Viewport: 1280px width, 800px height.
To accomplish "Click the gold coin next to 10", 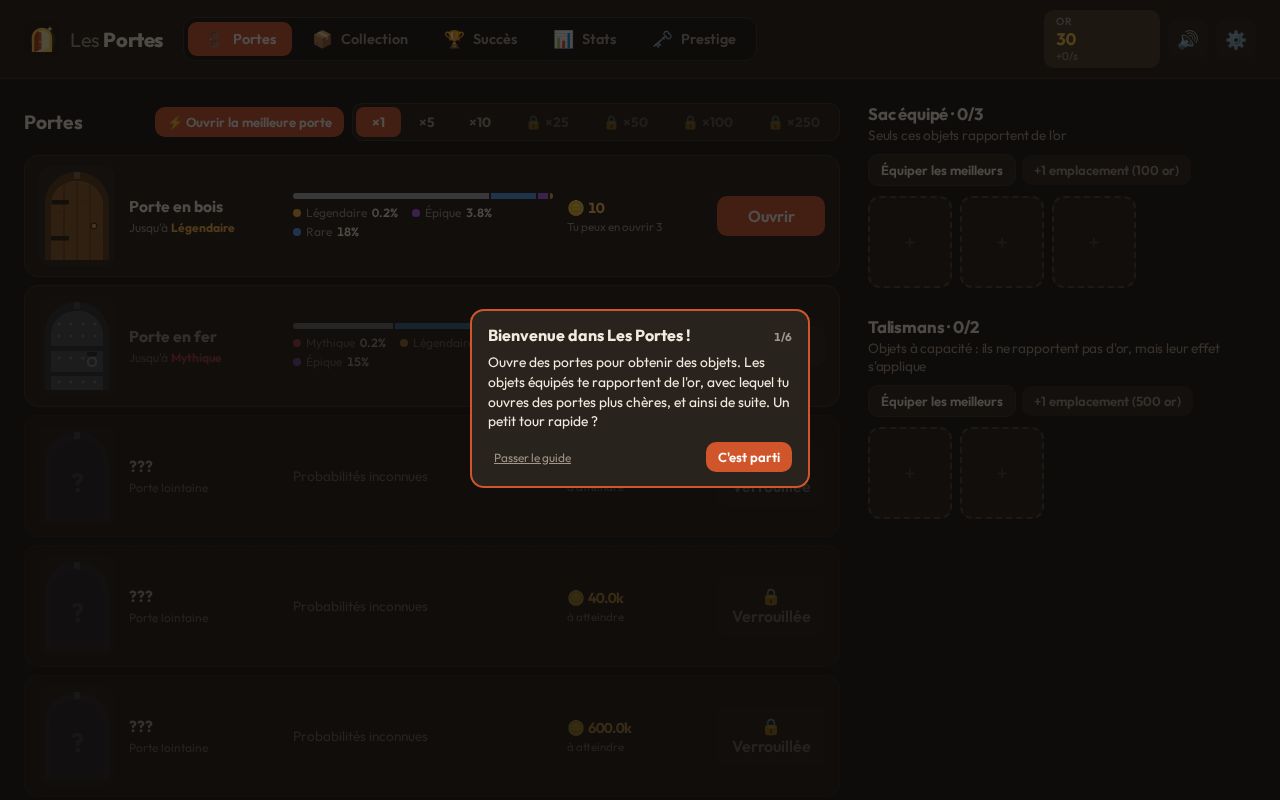I will point(575,208).
